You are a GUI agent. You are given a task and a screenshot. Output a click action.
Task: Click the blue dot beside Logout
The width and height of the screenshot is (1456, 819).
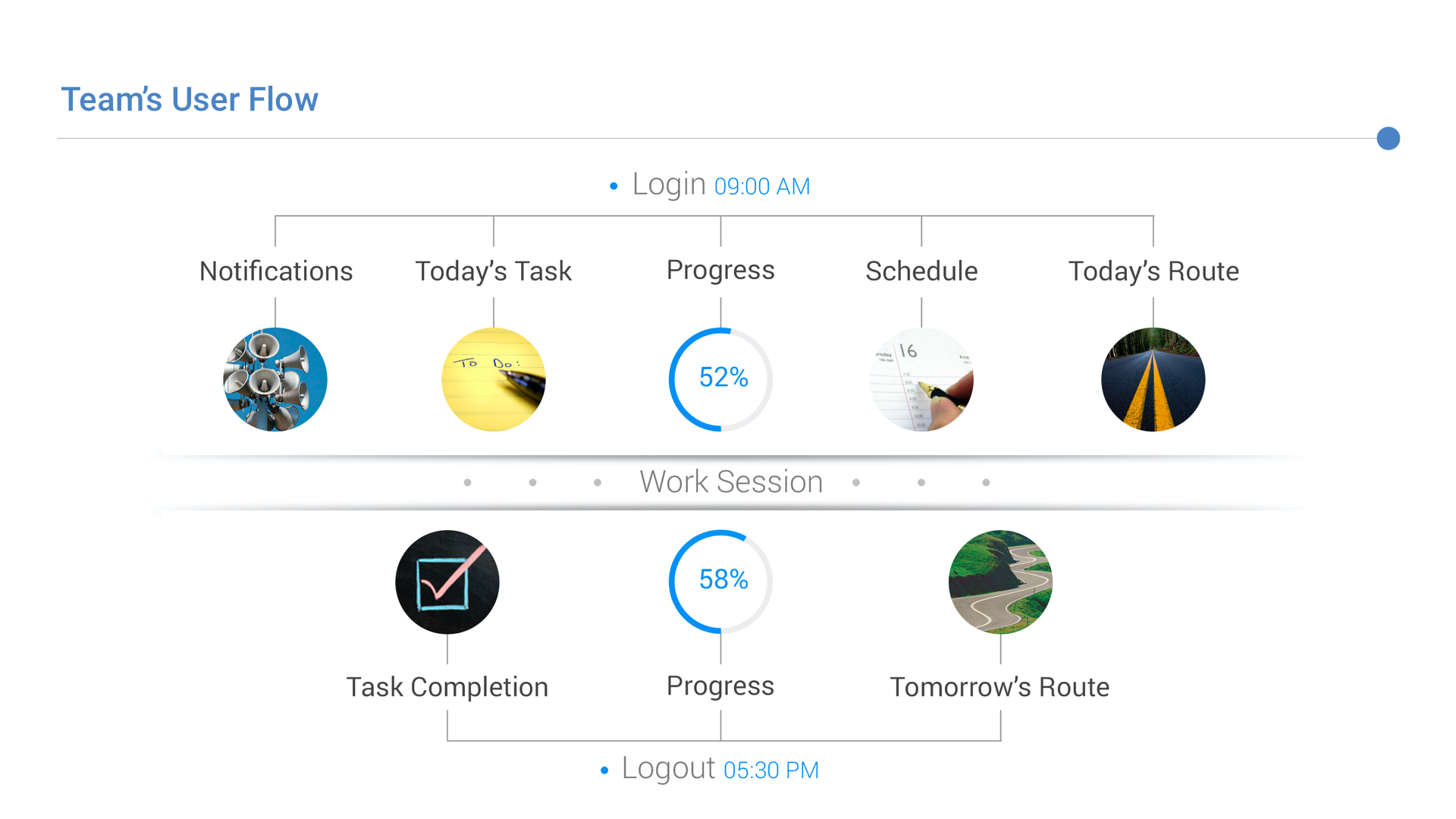(604, 771)
